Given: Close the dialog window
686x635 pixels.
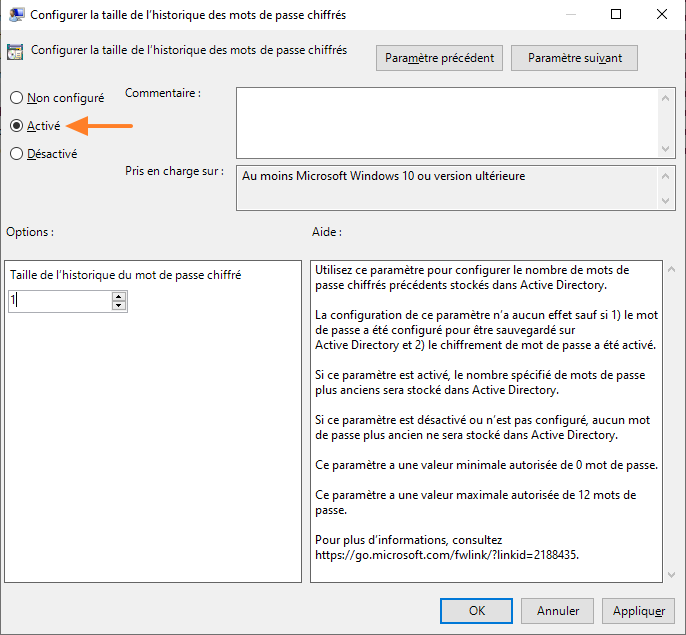Looking at the screenshot, I should [662, 14].
